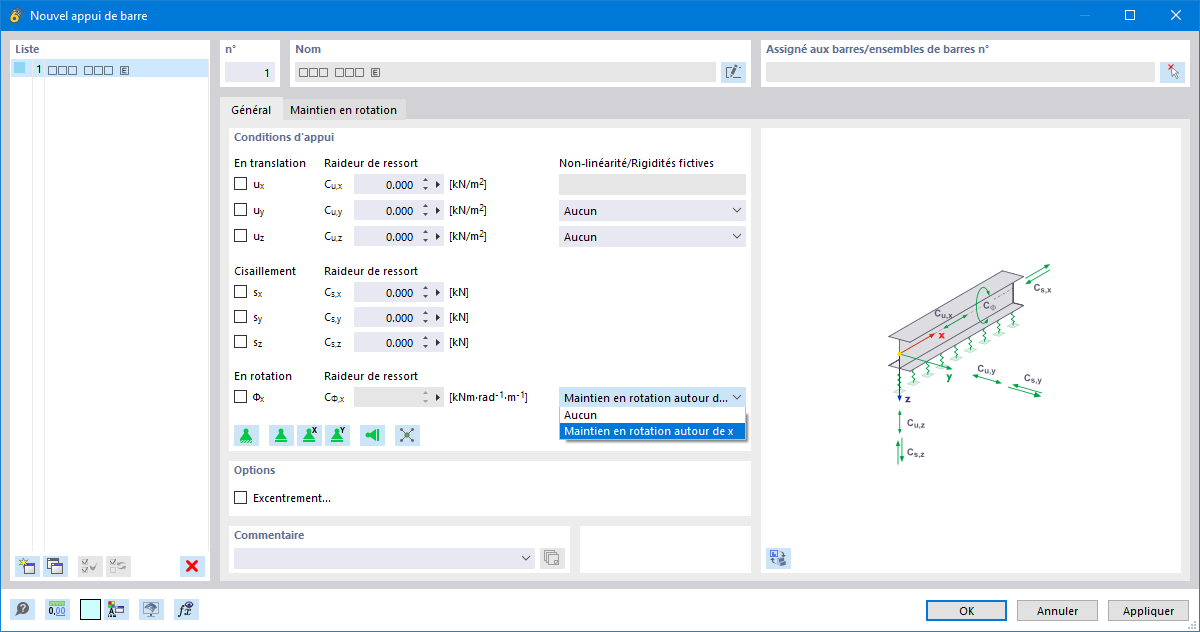Viewport: 1200px width, 632px height.
Task: Click select-all check icon under list
Action: point(90,566)
